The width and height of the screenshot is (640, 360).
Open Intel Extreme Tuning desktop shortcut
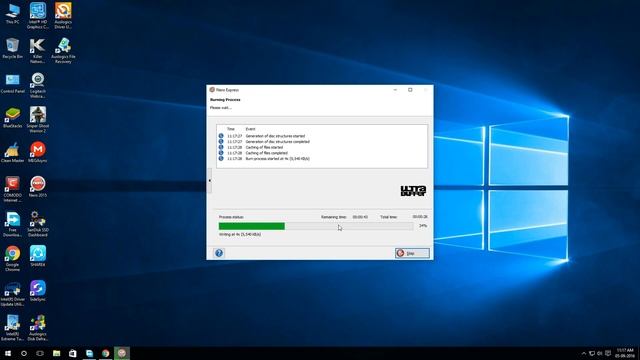click(12, 328)
